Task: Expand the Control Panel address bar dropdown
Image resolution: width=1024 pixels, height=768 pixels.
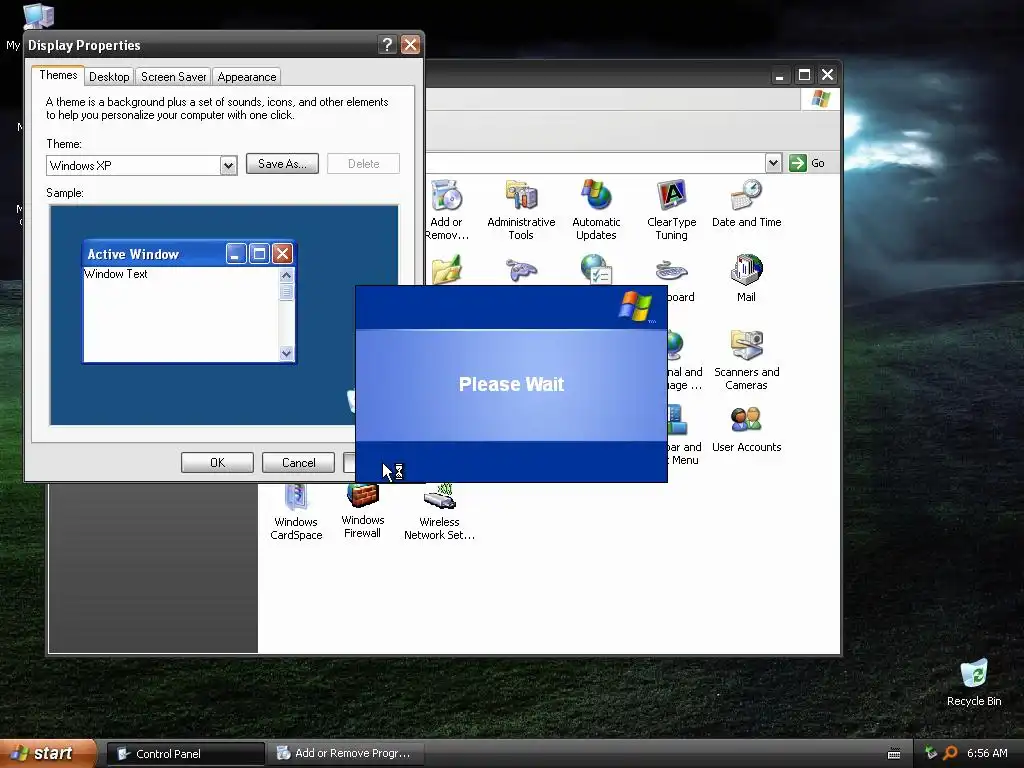Action: 773,163
